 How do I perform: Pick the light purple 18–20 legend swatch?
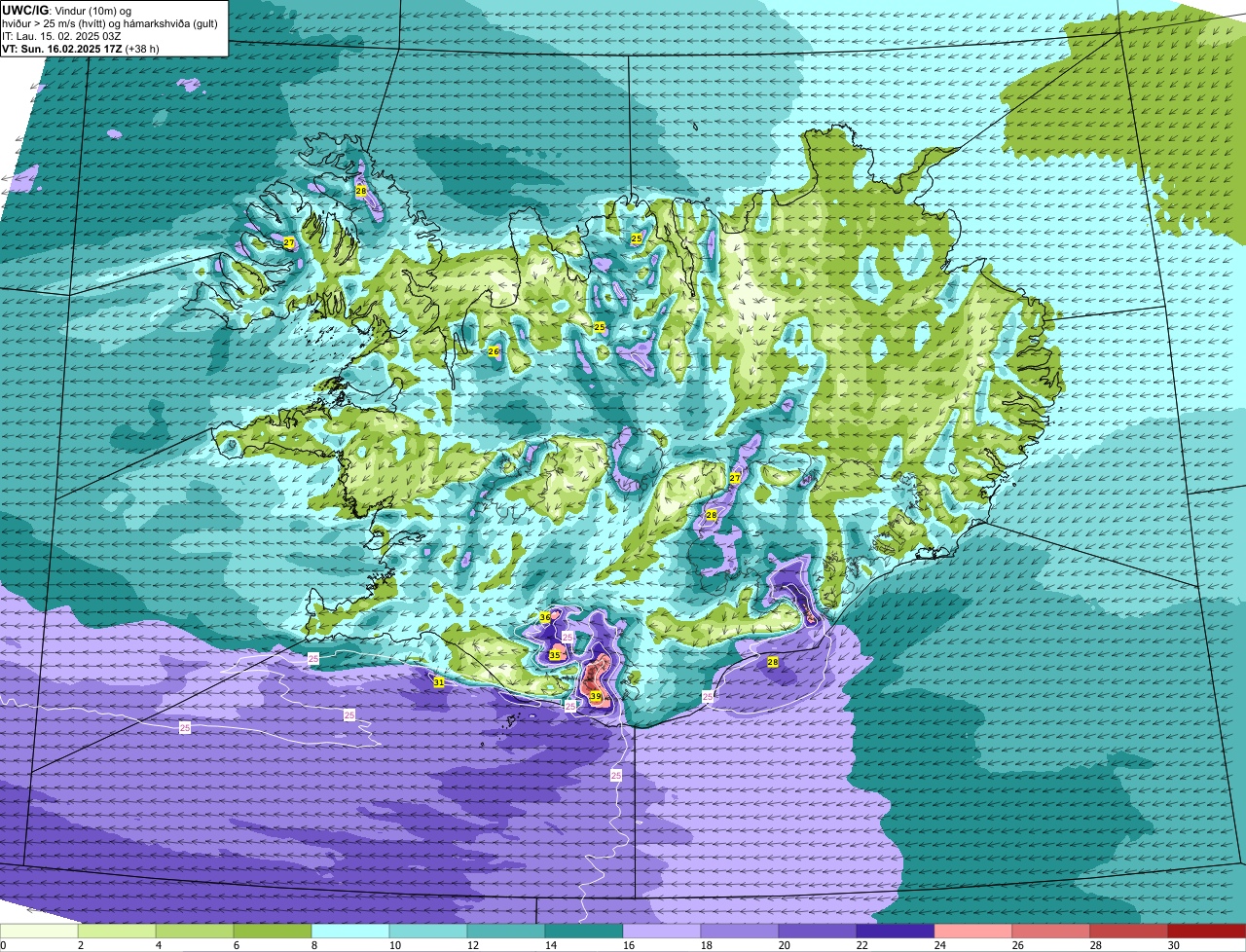pos(740,931)
